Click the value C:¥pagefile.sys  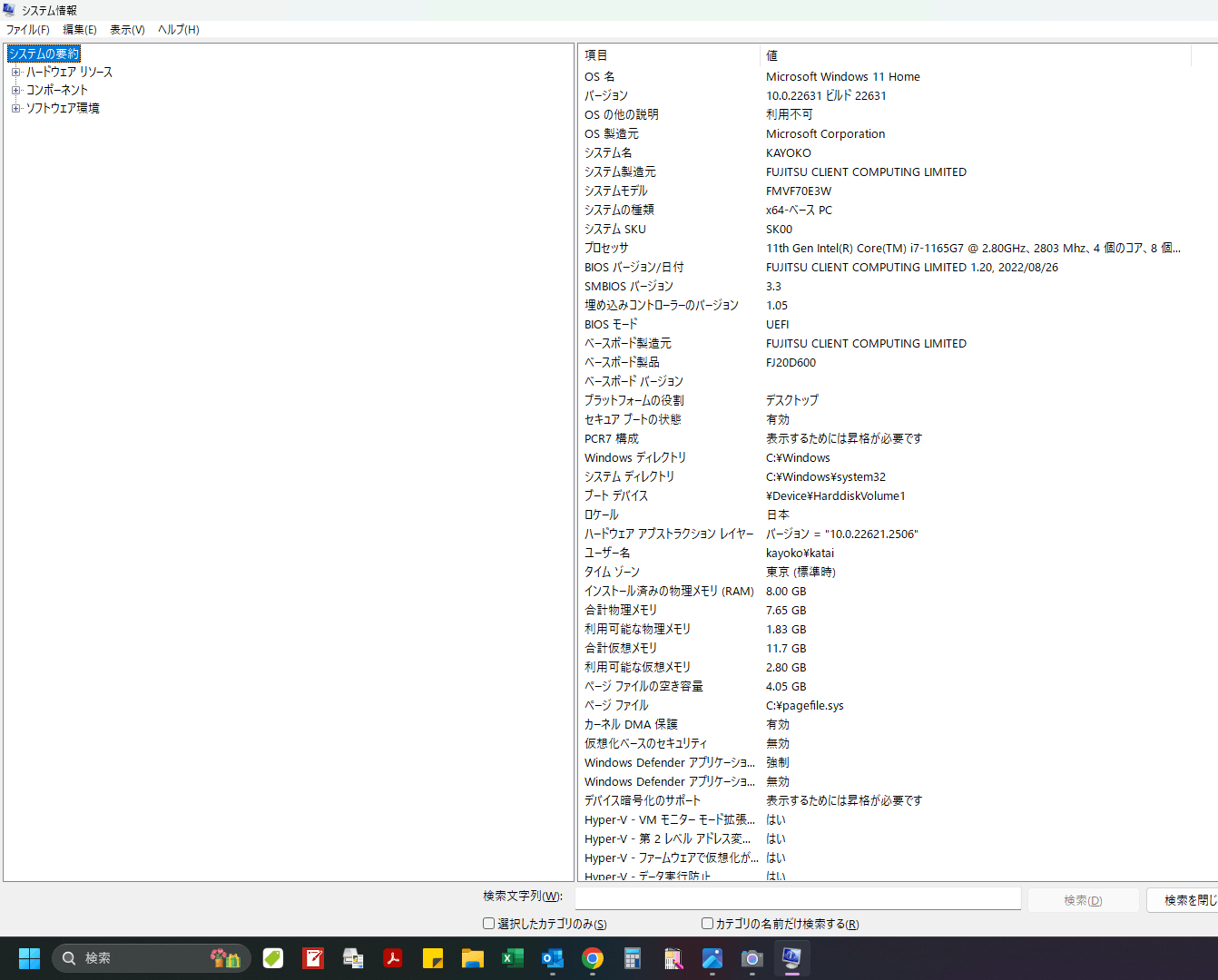pos(805,705)
